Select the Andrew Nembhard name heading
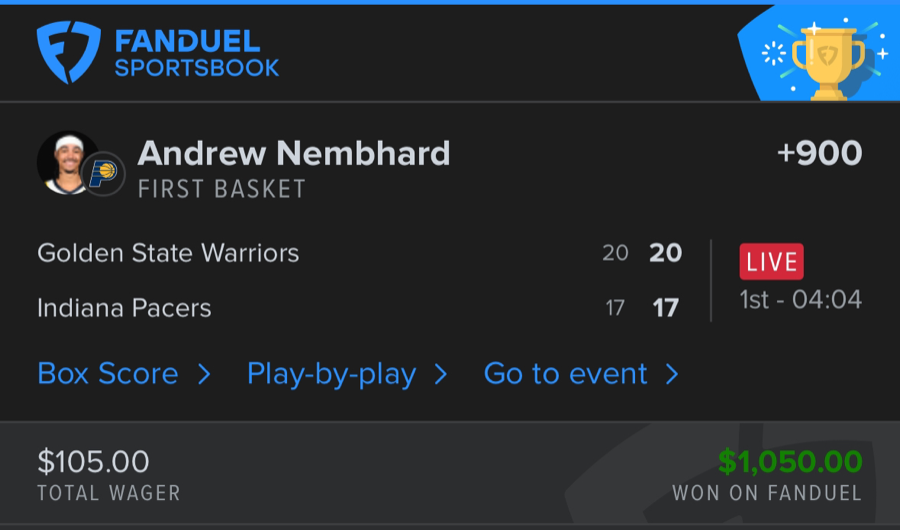This screenshot has width=900, height=530. pyautogui.click(x=294, y=153)
